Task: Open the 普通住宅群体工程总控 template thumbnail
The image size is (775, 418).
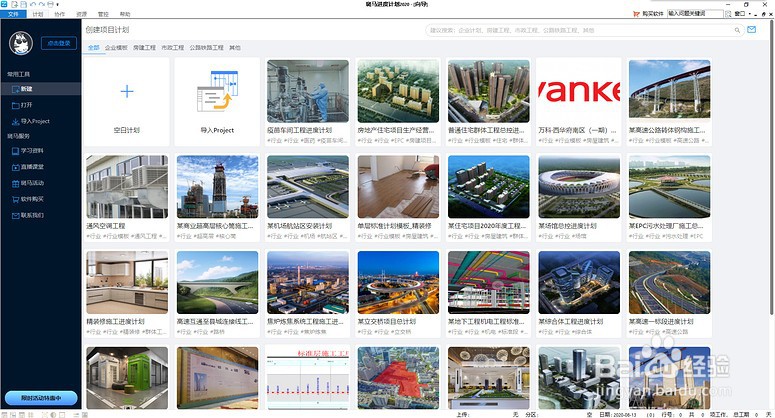Action: (x=489, y=91)
